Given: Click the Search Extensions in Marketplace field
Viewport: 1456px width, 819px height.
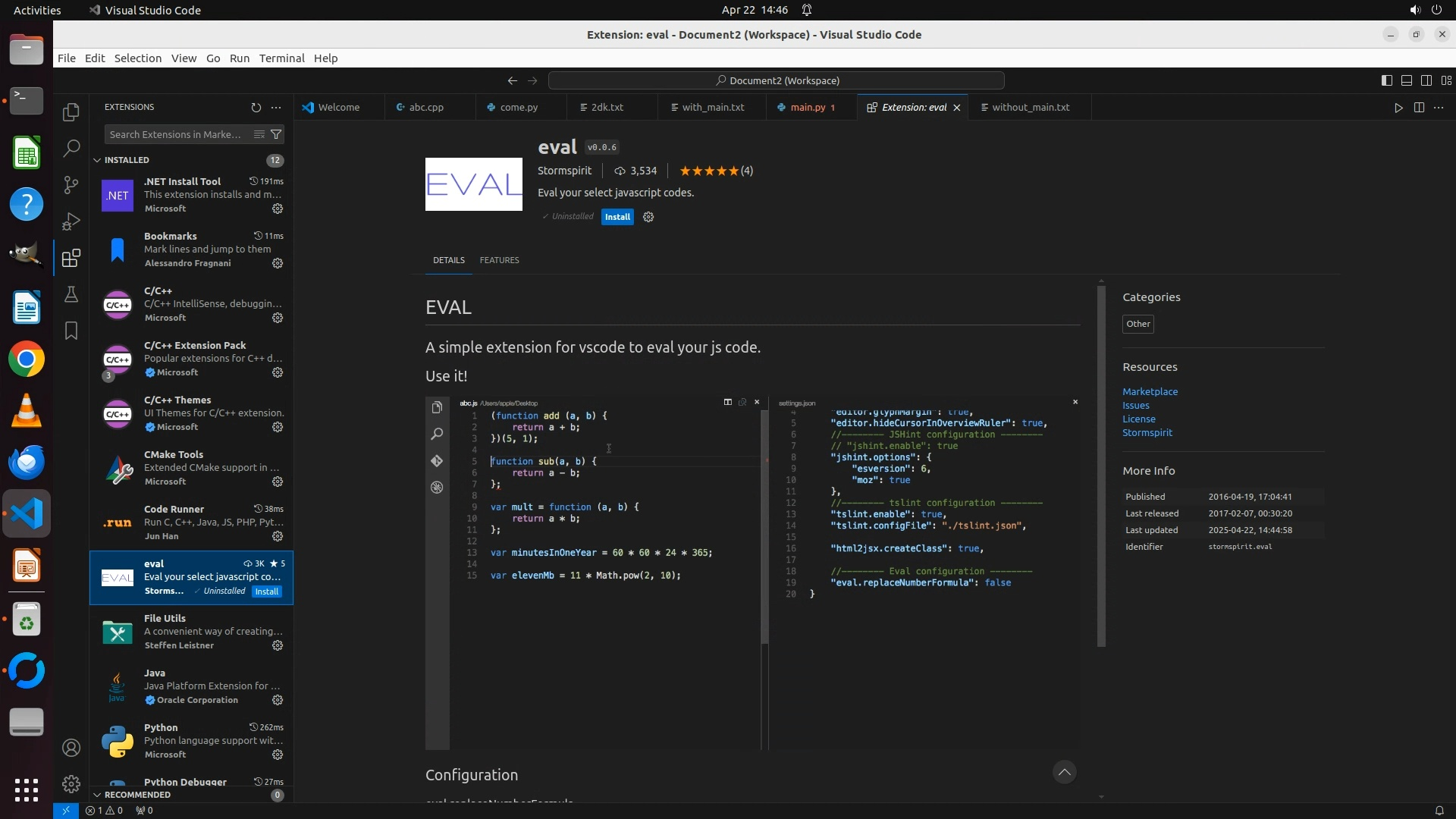Looking at the screenshot, I should pos(176,134).
